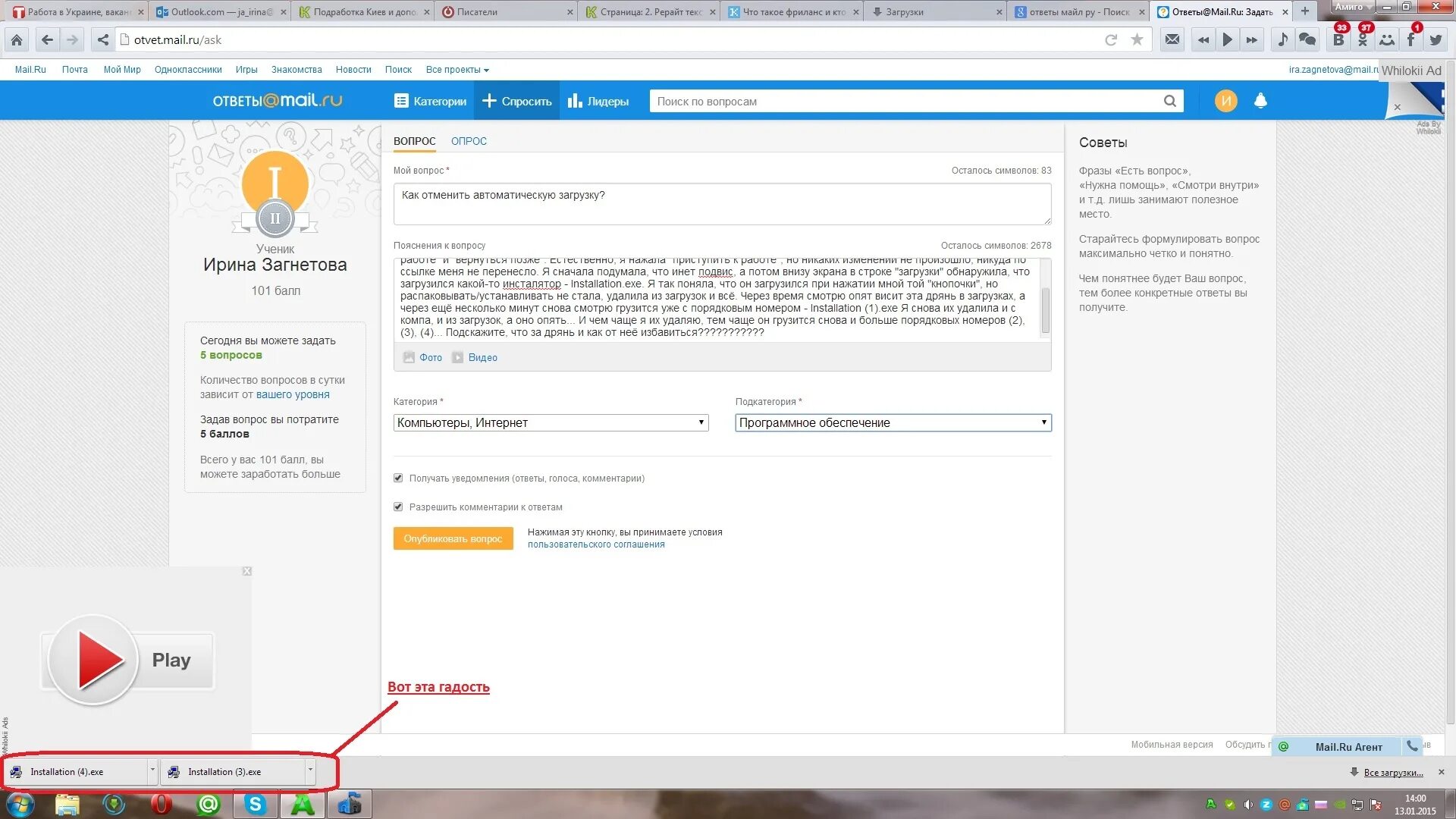Switch to Outlook.com browser tab
1456x819 pixels.
(219, 11)
